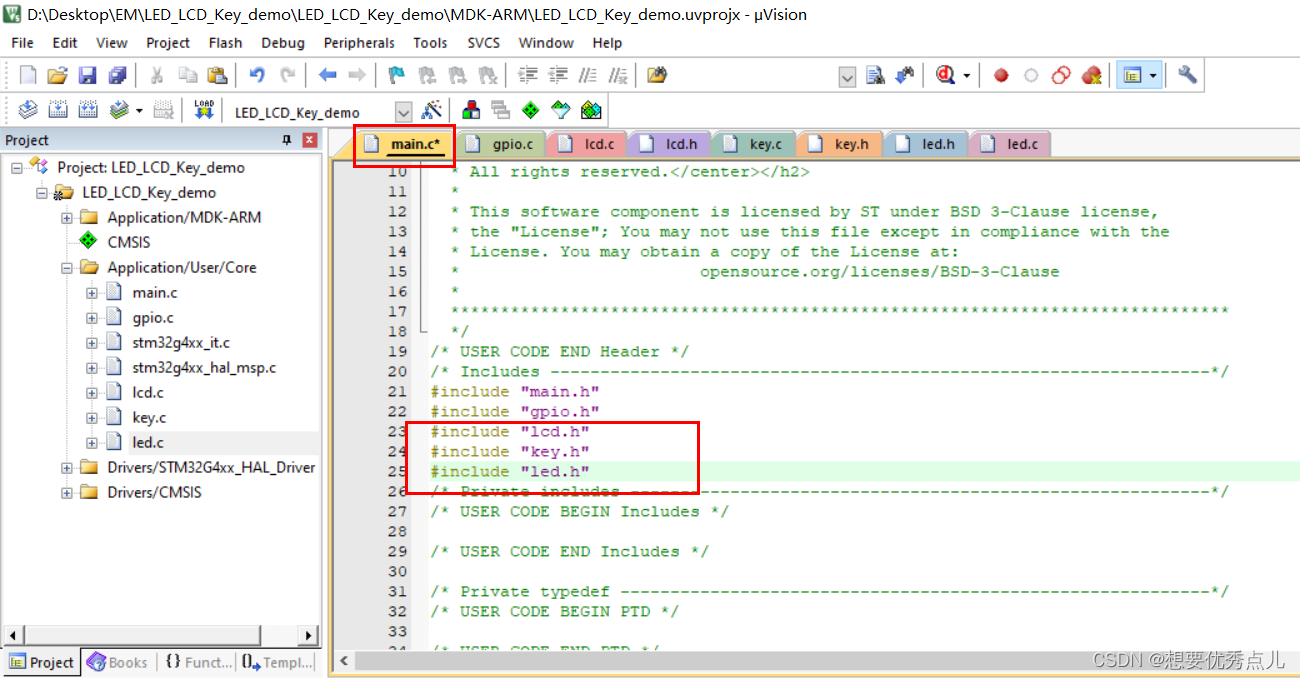Open the Configuration wrench icon
Image resolution: width=1300 pixels, height=680 pixels.
(x=1187, y=75)
